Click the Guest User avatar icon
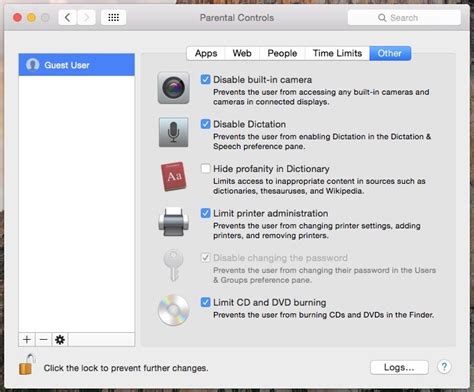Image resolution: width=474 pixels, height=392 pixels. 33,65
